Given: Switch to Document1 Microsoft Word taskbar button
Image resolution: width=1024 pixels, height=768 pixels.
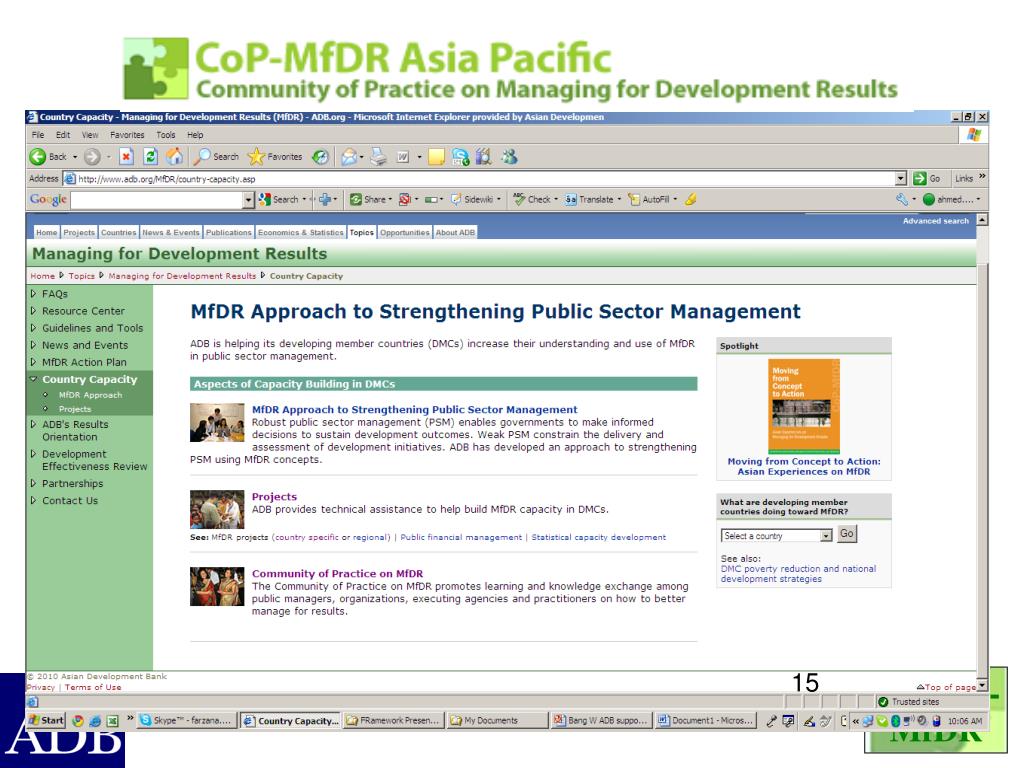Looking at the screenshot, I should click(x=705, y=720).
